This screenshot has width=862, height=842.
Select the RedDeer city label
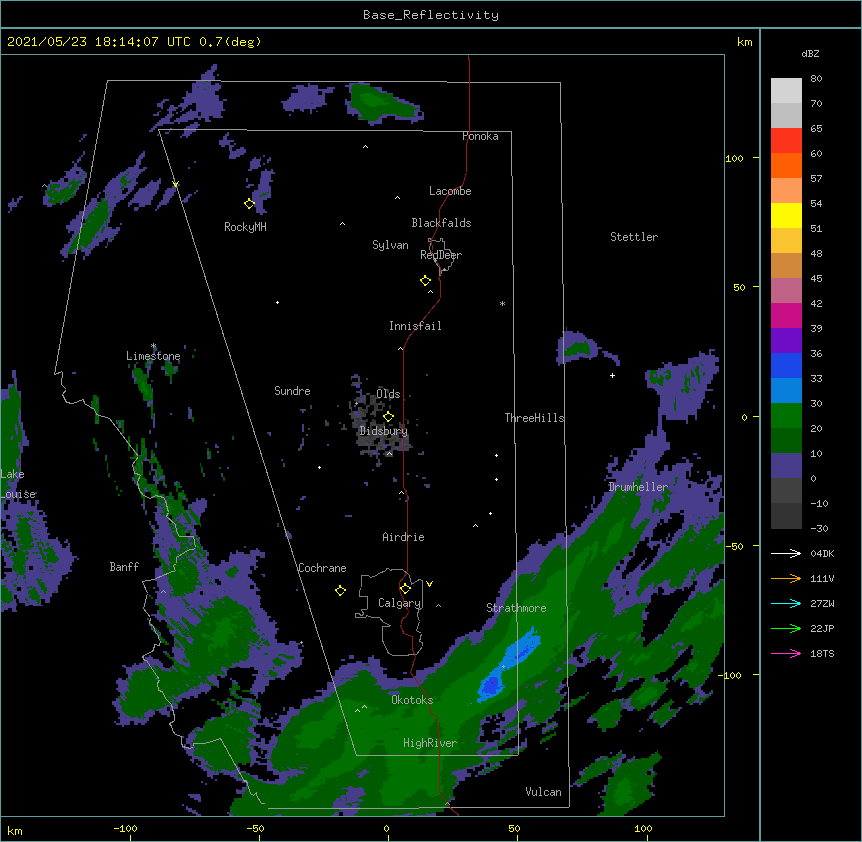441,255
